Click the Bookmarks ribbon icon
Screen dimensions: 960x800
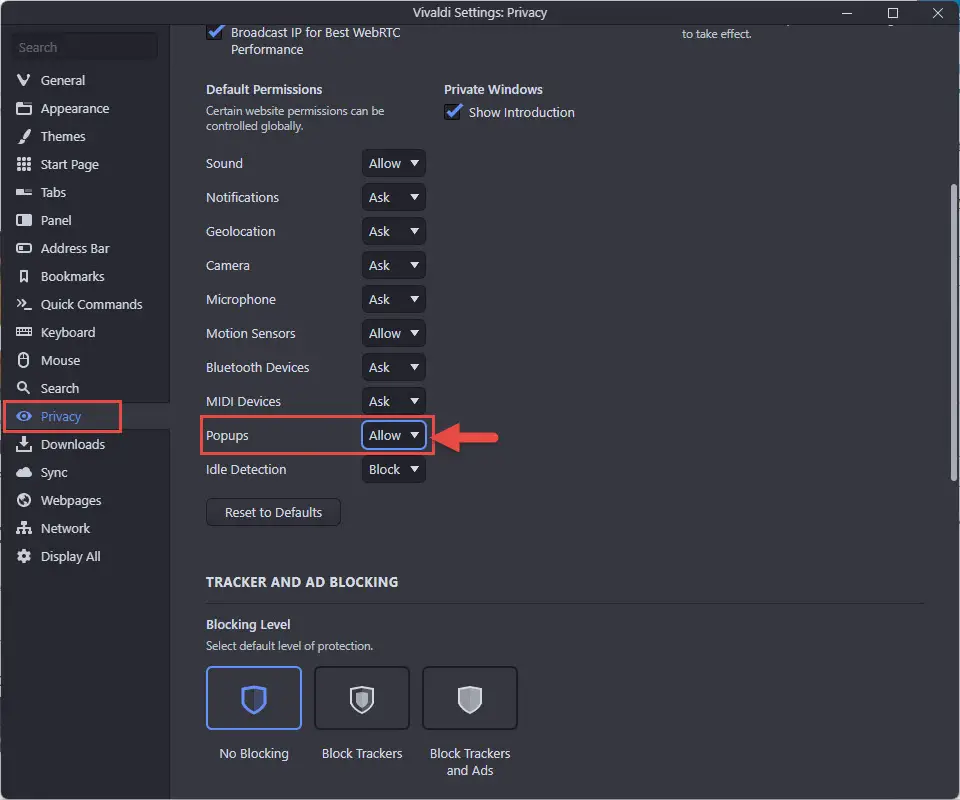(24, 276)
